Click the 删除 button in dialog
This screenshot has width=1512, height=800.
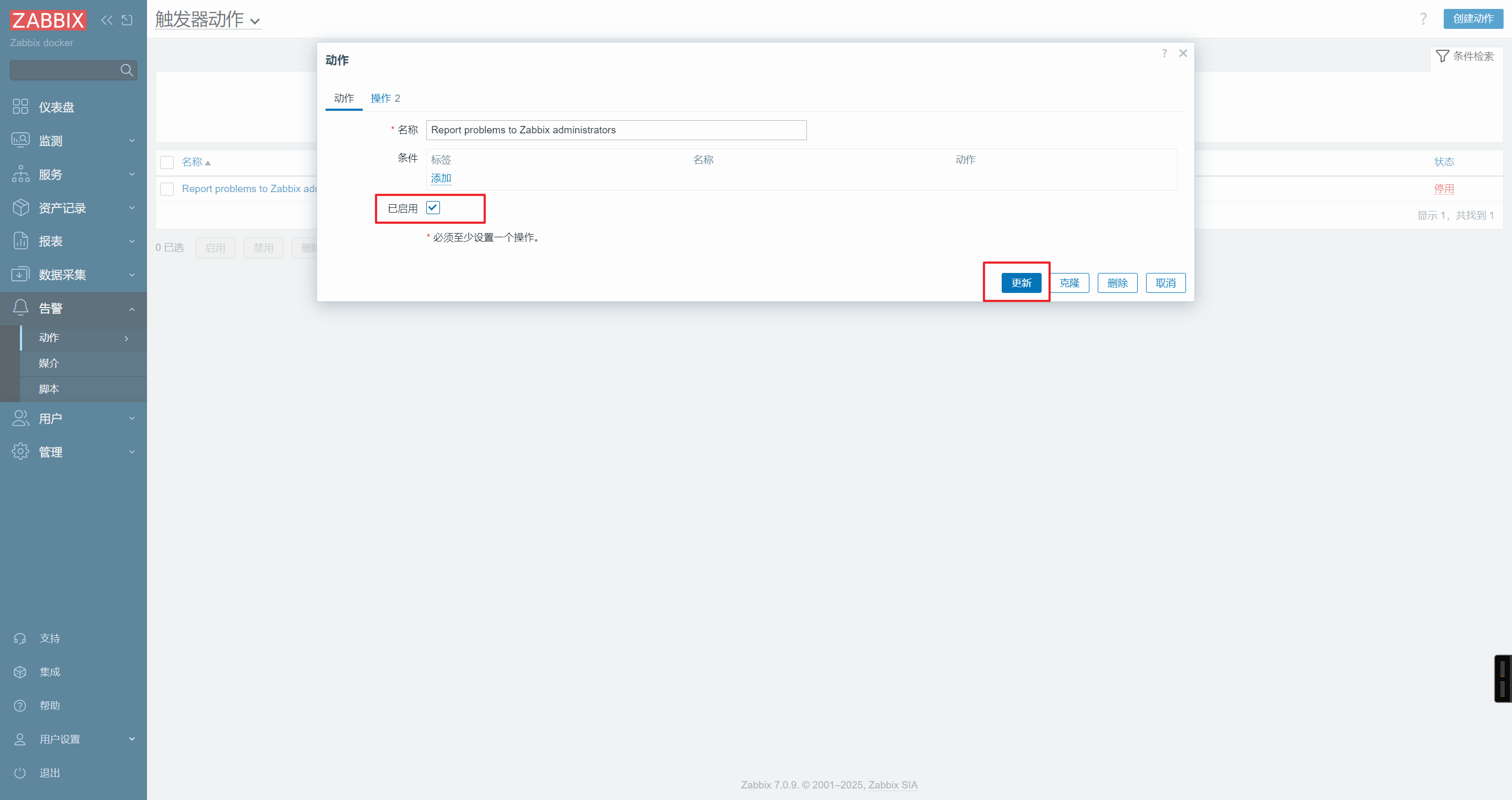pos(1118,283)
